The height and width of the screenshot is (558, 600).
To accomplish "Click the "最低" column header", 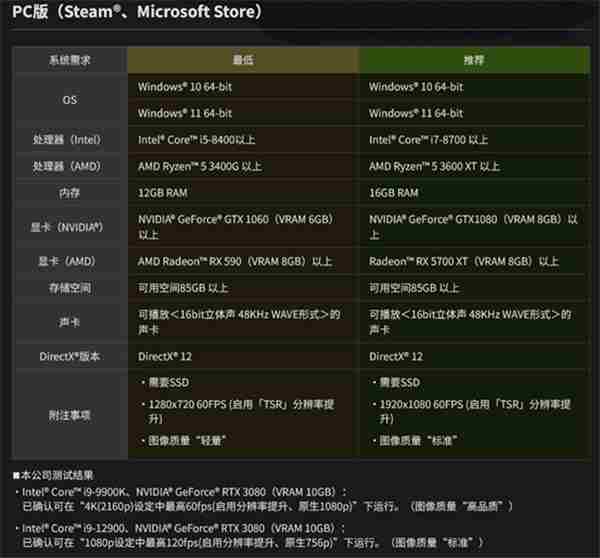I will coord(243,60).
